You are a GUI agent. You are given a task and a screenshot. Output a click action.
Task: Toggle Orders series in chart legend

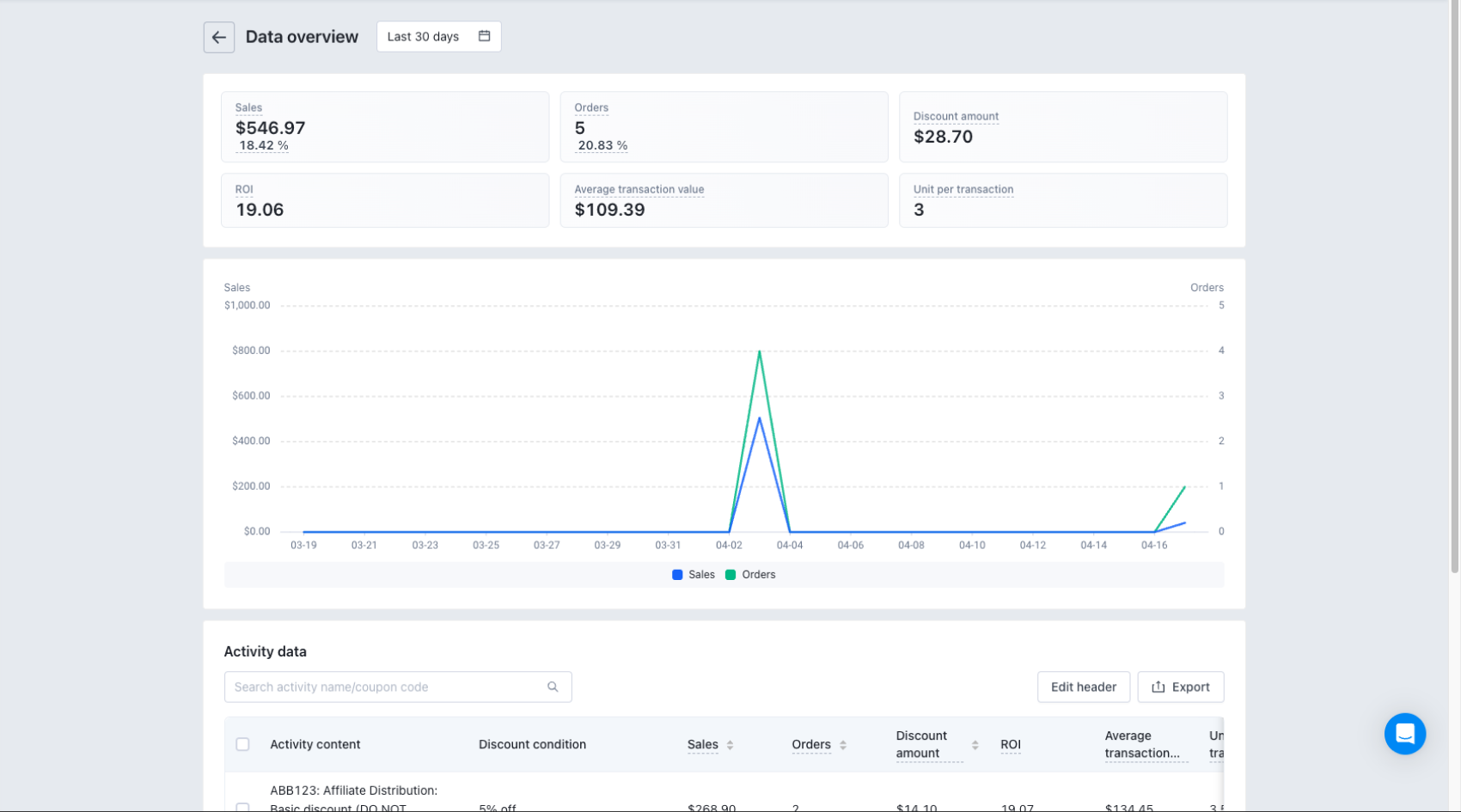coord(750,575)
